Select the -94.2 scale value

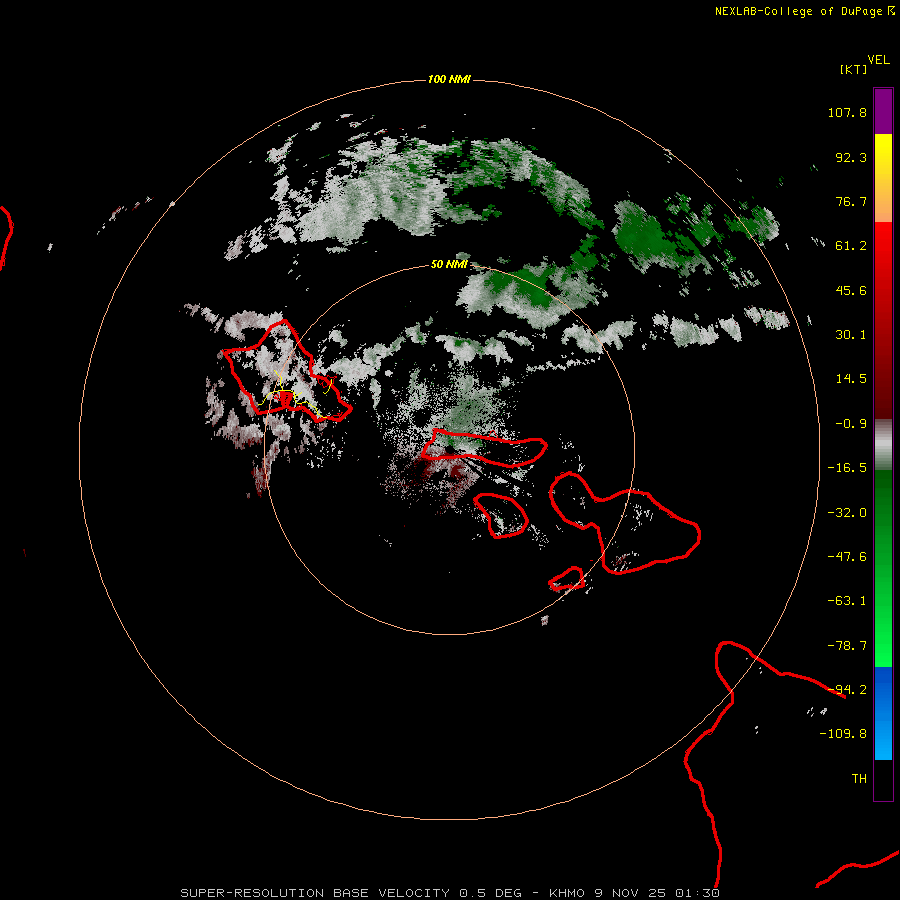pyautogui.click(x=847, y=690)
